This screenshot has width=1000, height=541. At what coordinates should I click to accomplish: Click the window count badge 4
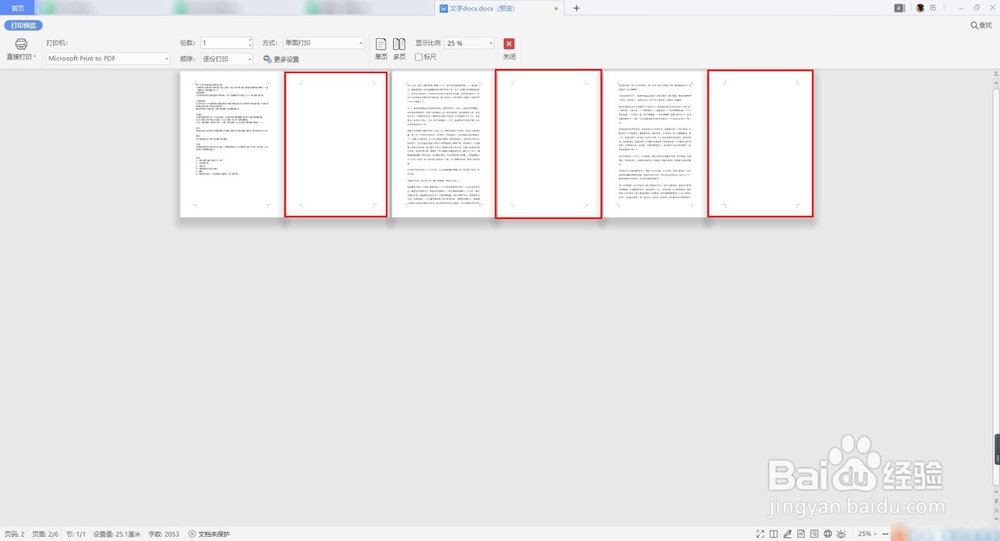[x=899, y=8]
